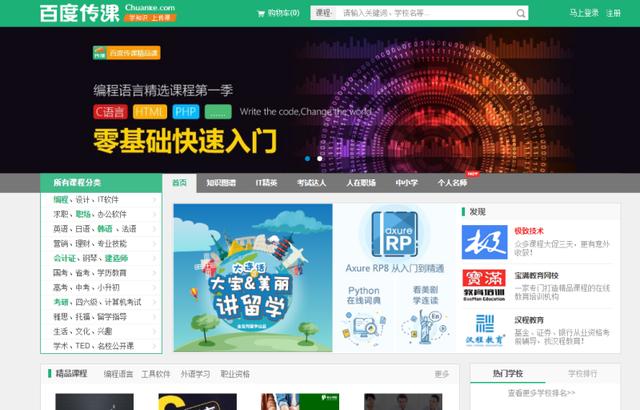
Task: Expand the 营销、理财、专业技能 category arrow
Action: pos(155,244)
